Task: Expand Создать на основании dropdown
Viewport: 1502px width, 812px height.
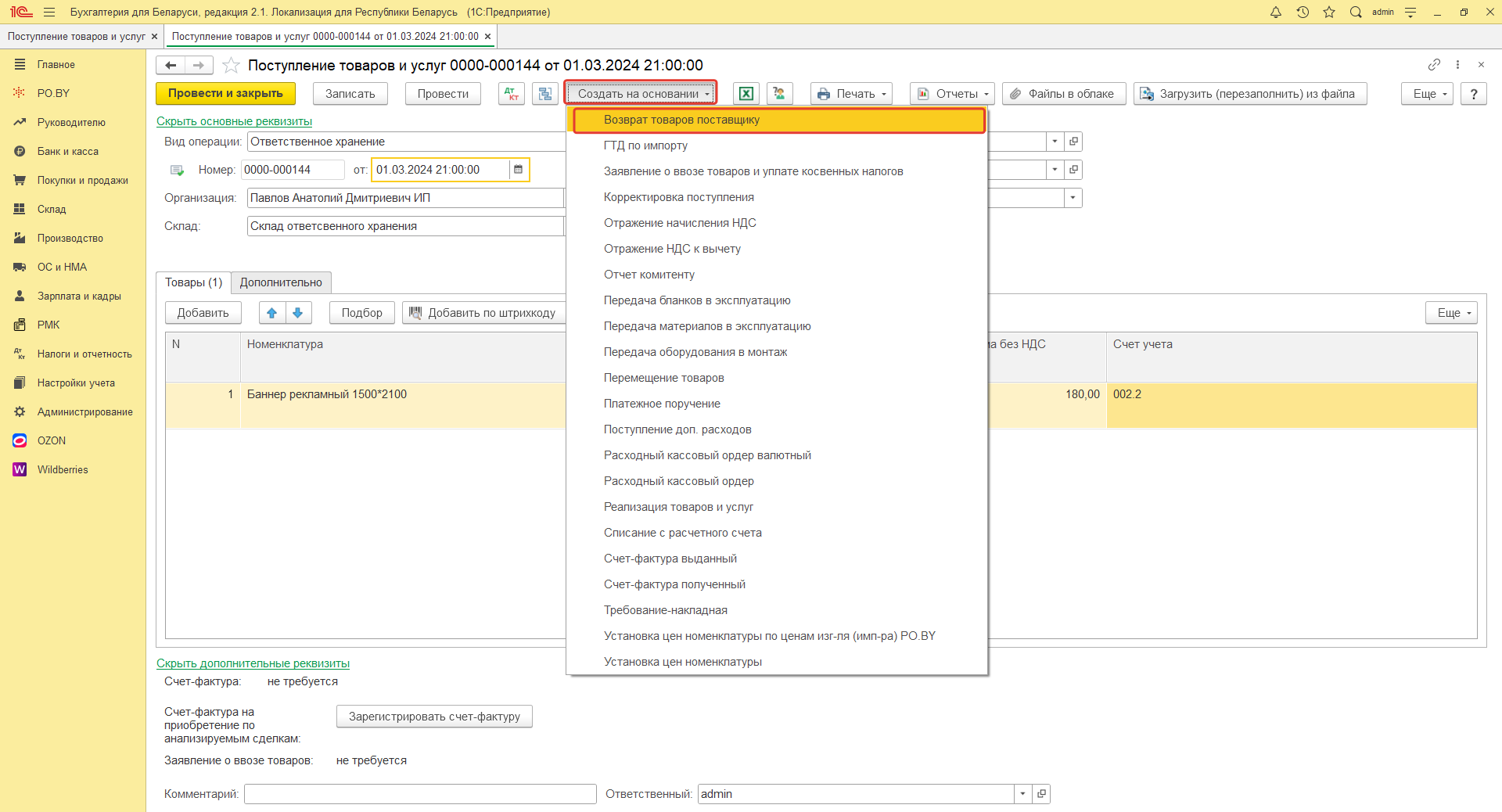Action: pyautogui.click(x=641, y=94)
